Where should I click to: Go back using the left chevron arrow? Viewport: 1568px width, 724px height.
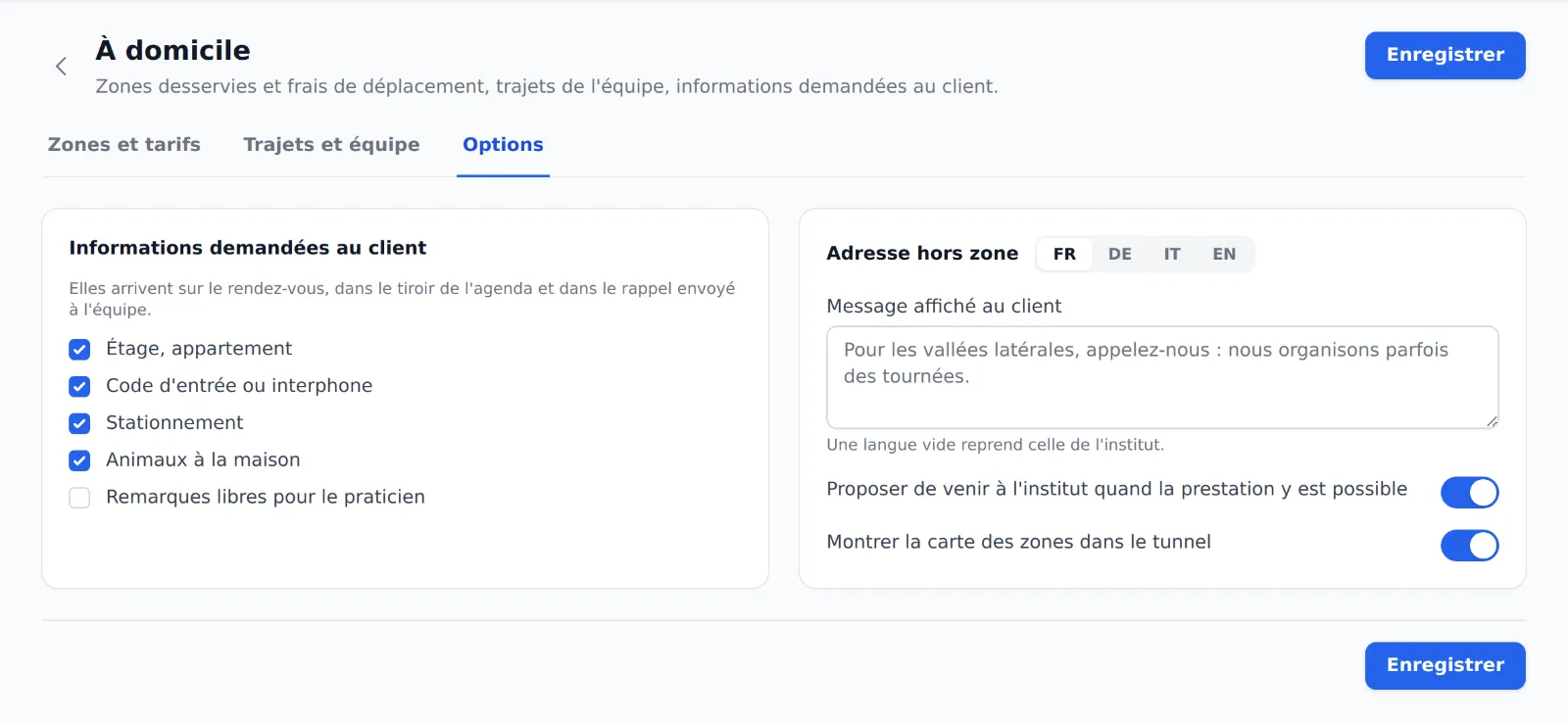61,66
